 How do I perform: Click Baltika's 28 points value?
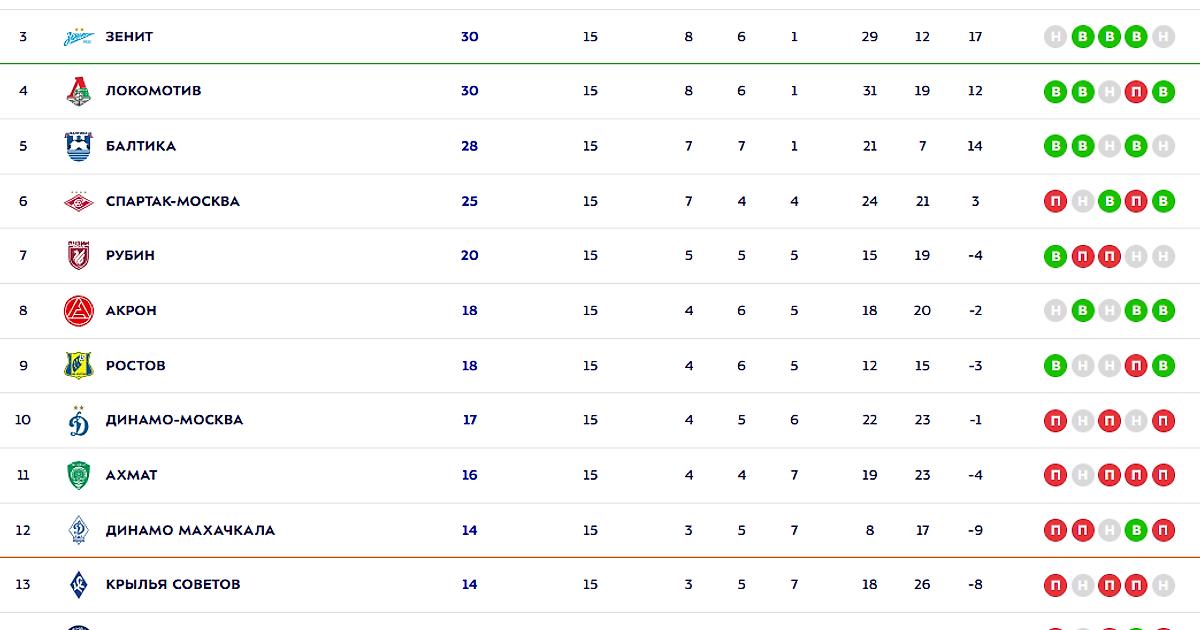coord(469,146)
